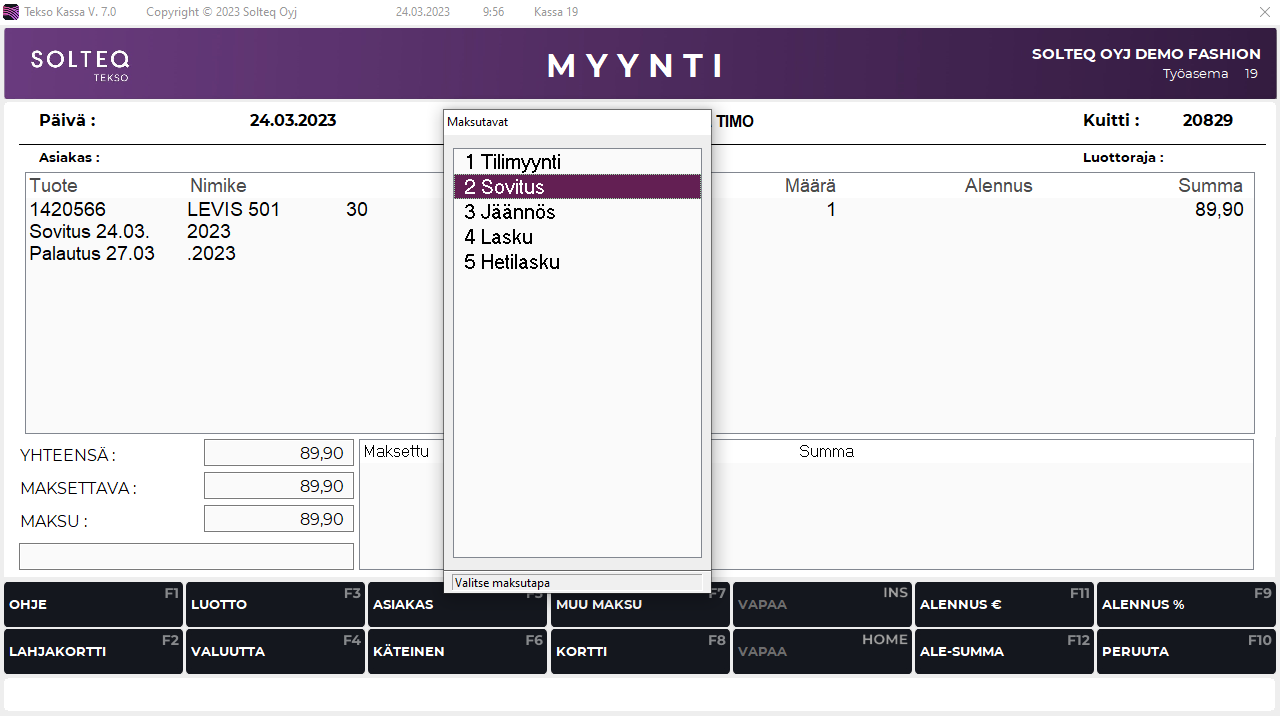Click the MAKSU amount field

[x=279, y=519]
